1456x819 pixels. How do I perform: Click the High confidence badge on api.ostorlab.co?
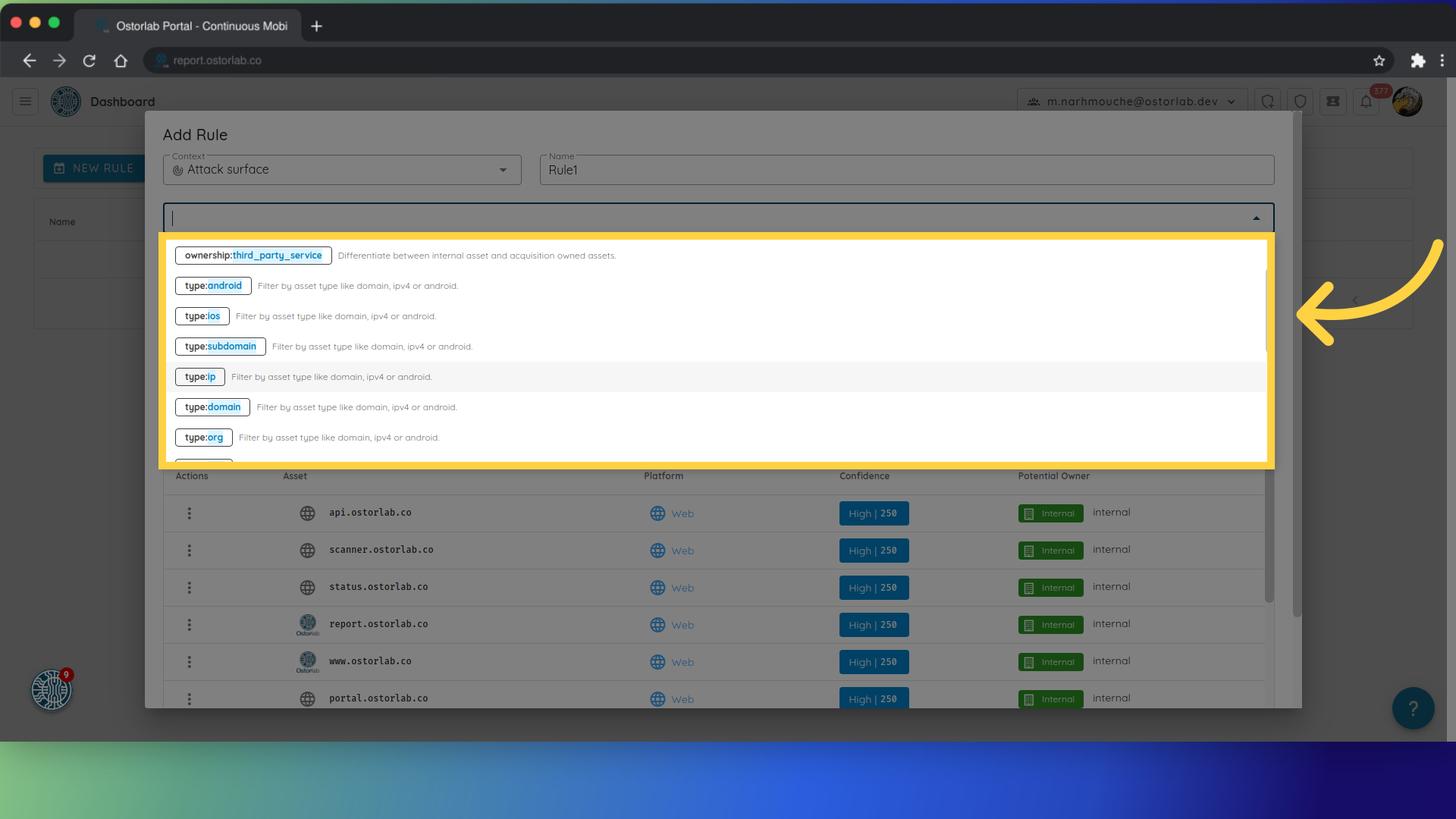click(x=872, y=513)
